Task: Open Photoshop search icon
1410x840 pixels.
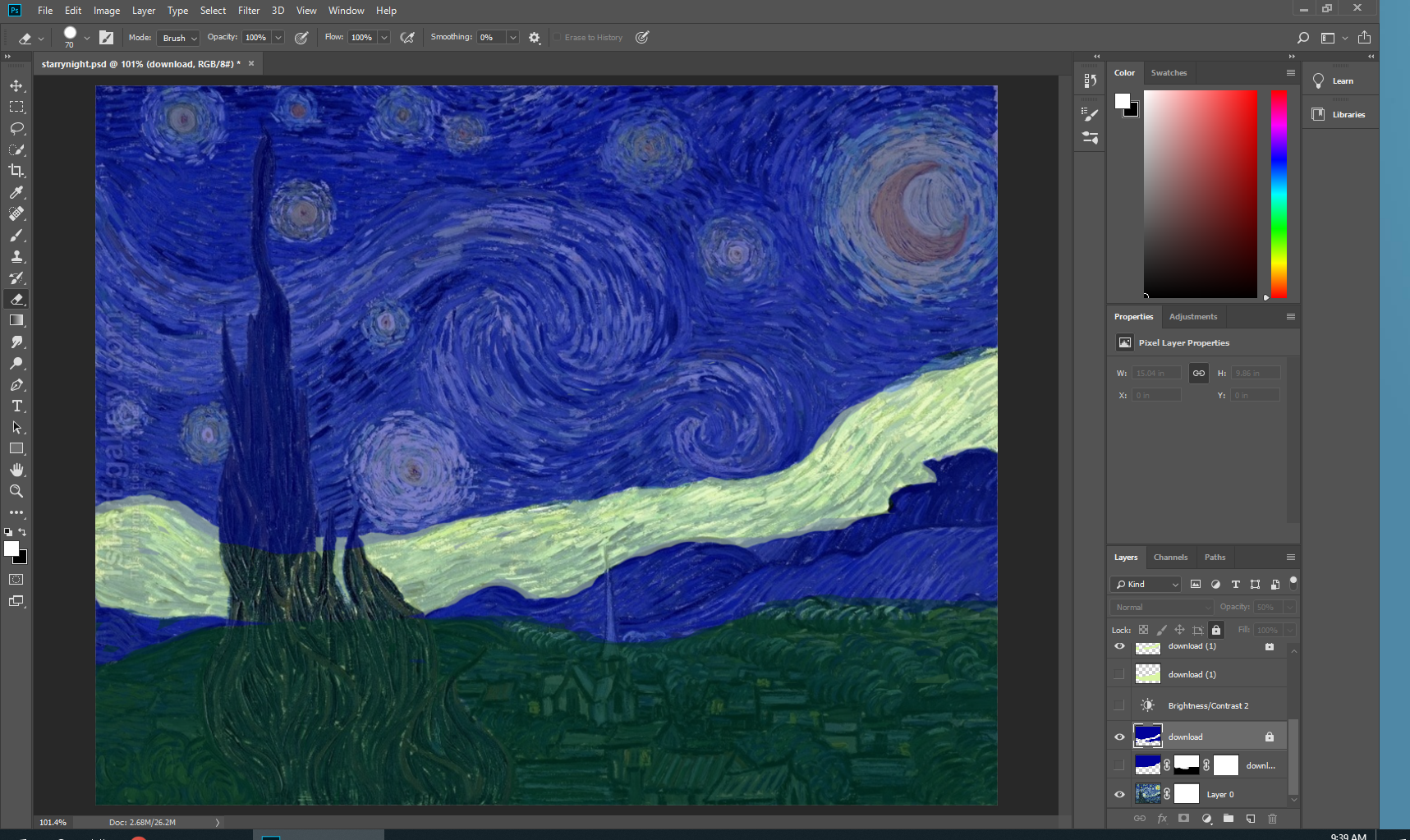Action: [1302, 38]
